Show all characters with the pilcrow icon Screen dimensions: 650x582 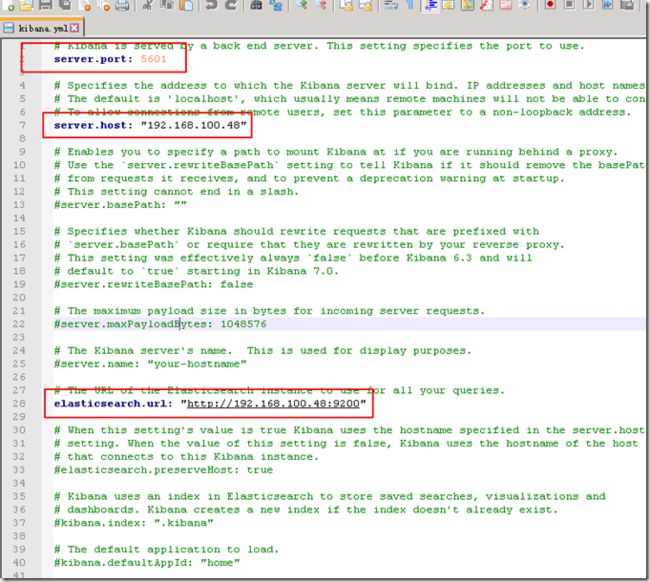[x=410, y=5]
